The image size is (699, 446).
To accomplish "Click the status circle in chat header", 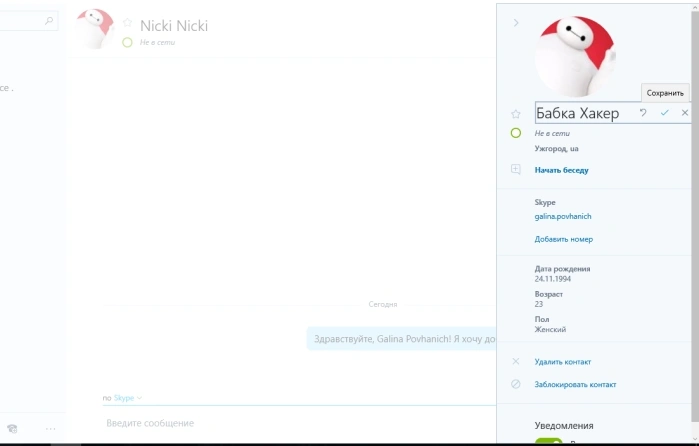I will (127, 42).
